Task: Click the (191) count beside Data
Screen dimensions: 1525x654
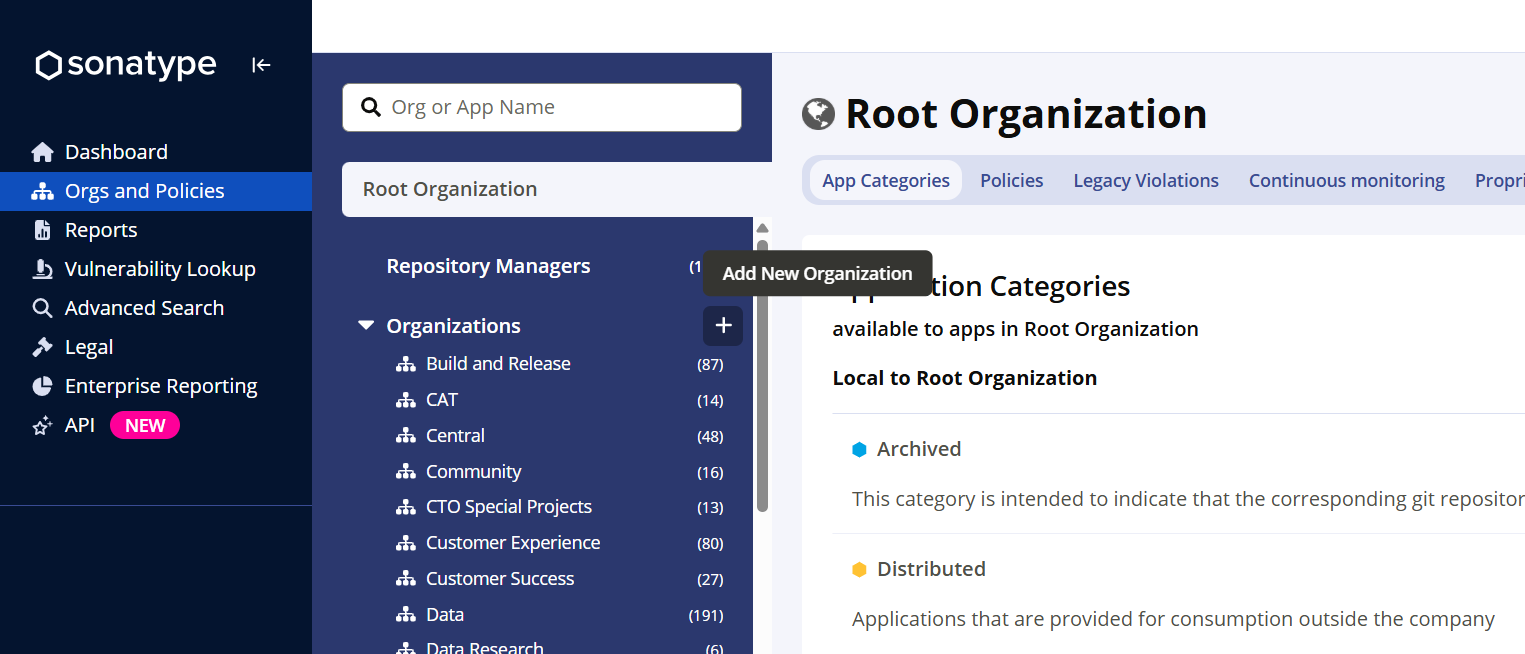Action: coord(706,616)
